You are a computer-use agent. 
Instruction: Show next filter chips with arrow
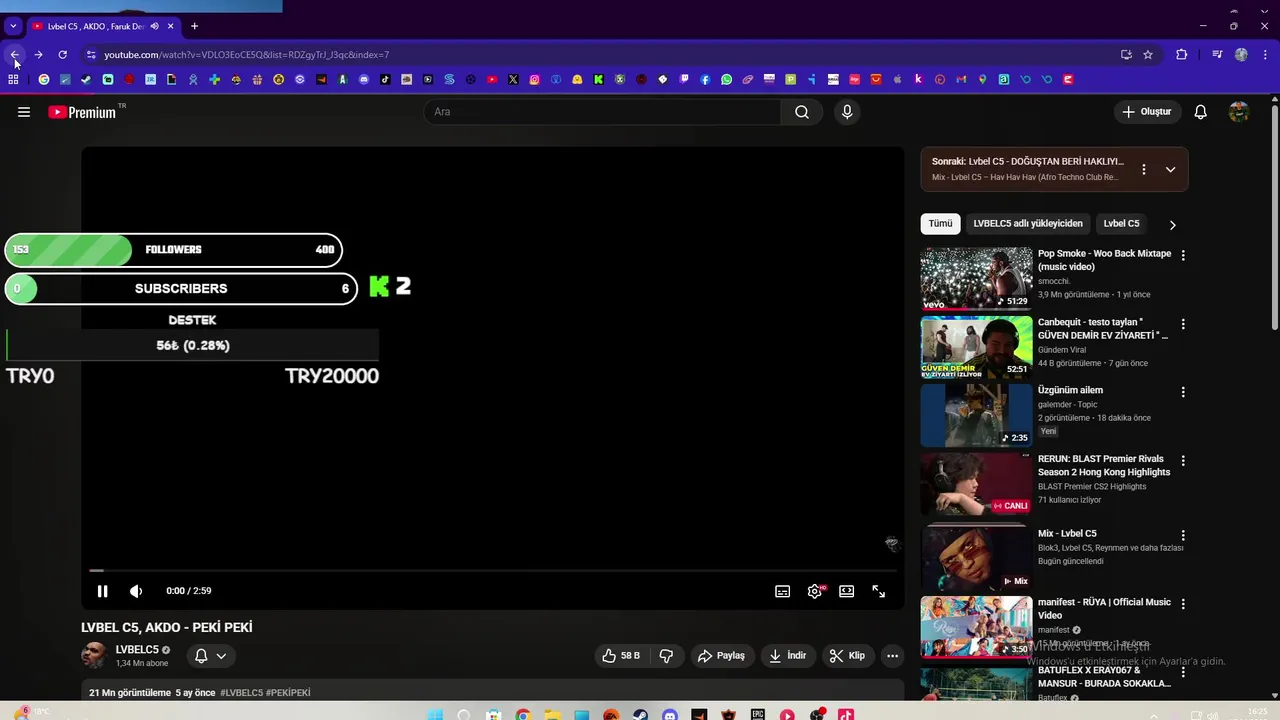(1172, 225)
